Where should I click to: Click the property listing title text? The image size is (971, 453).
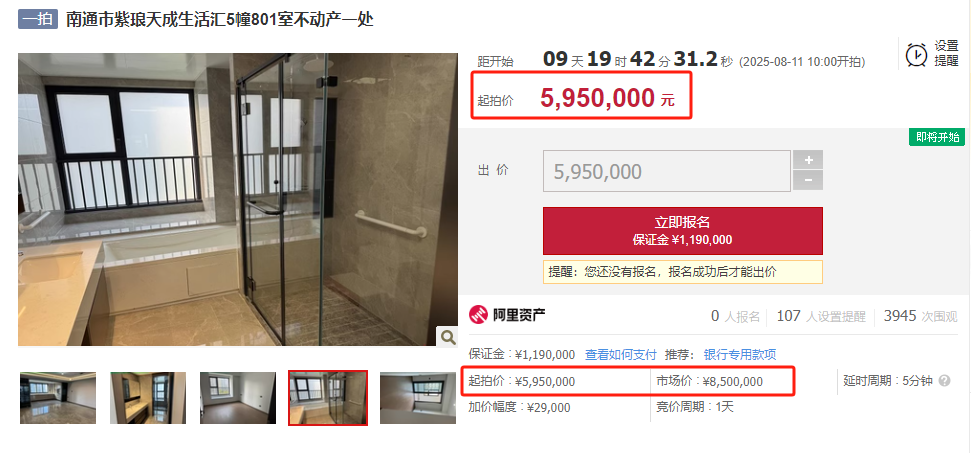point(220,19)
